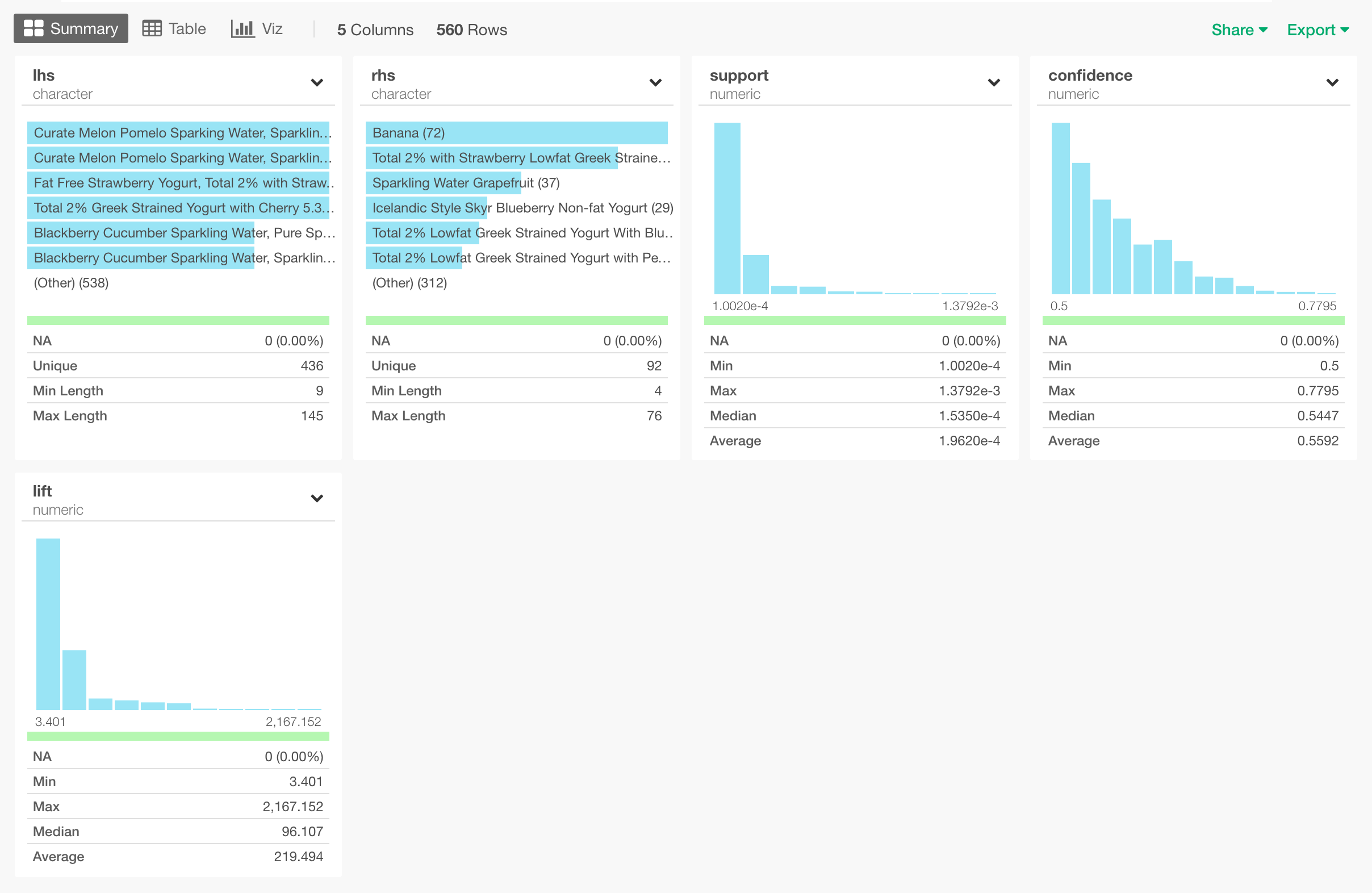Click lift Average value 219.494
The height and width of the screenshot is (893, 1372).
pos(299,856)
